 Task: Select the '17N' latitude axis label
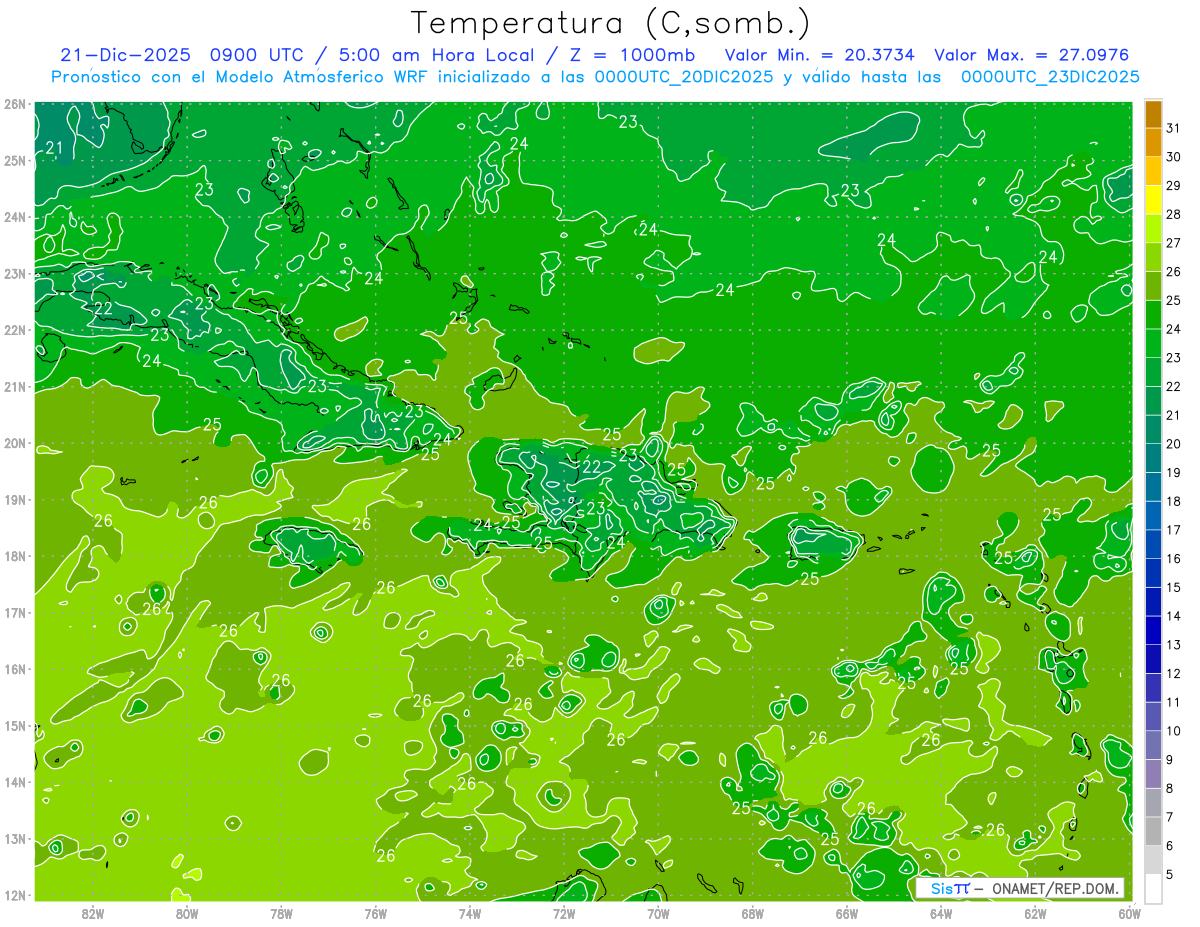click(x=14, y=612)
